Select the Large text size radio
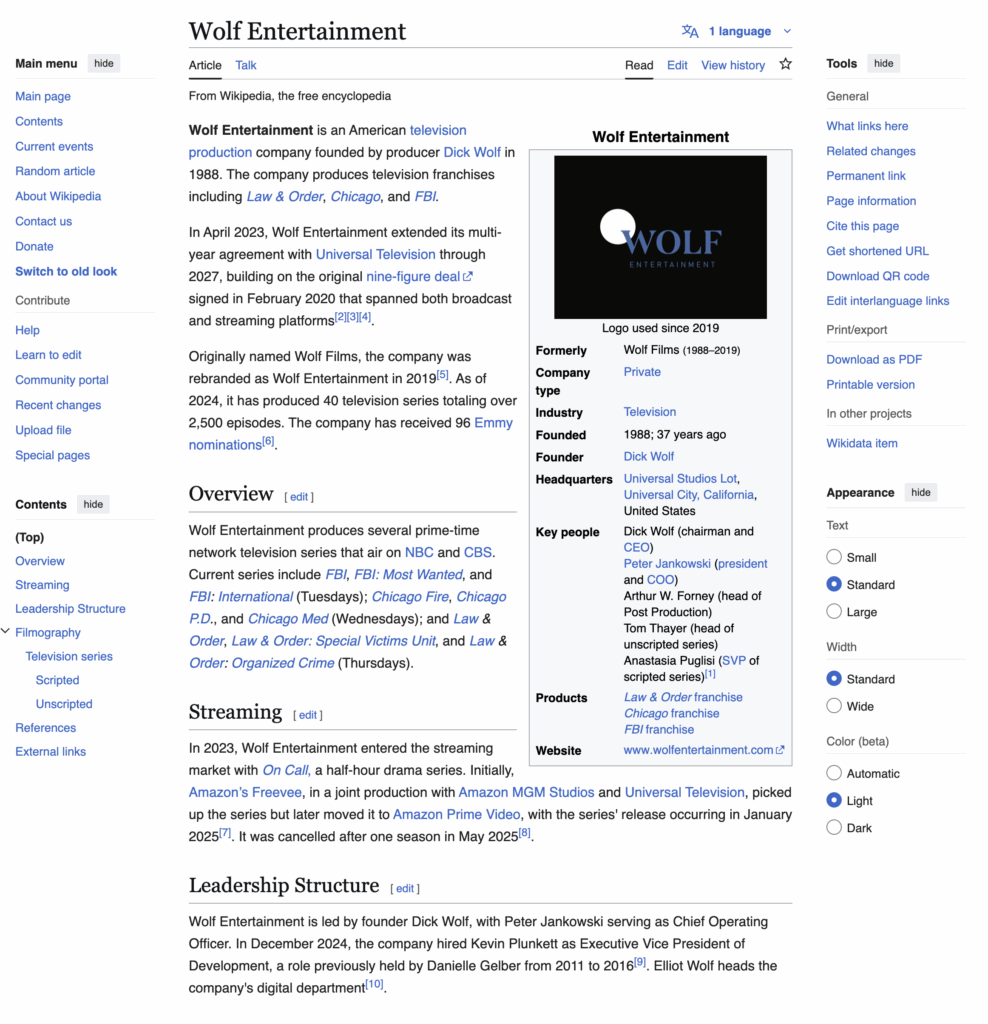 (x=834, y=612)
